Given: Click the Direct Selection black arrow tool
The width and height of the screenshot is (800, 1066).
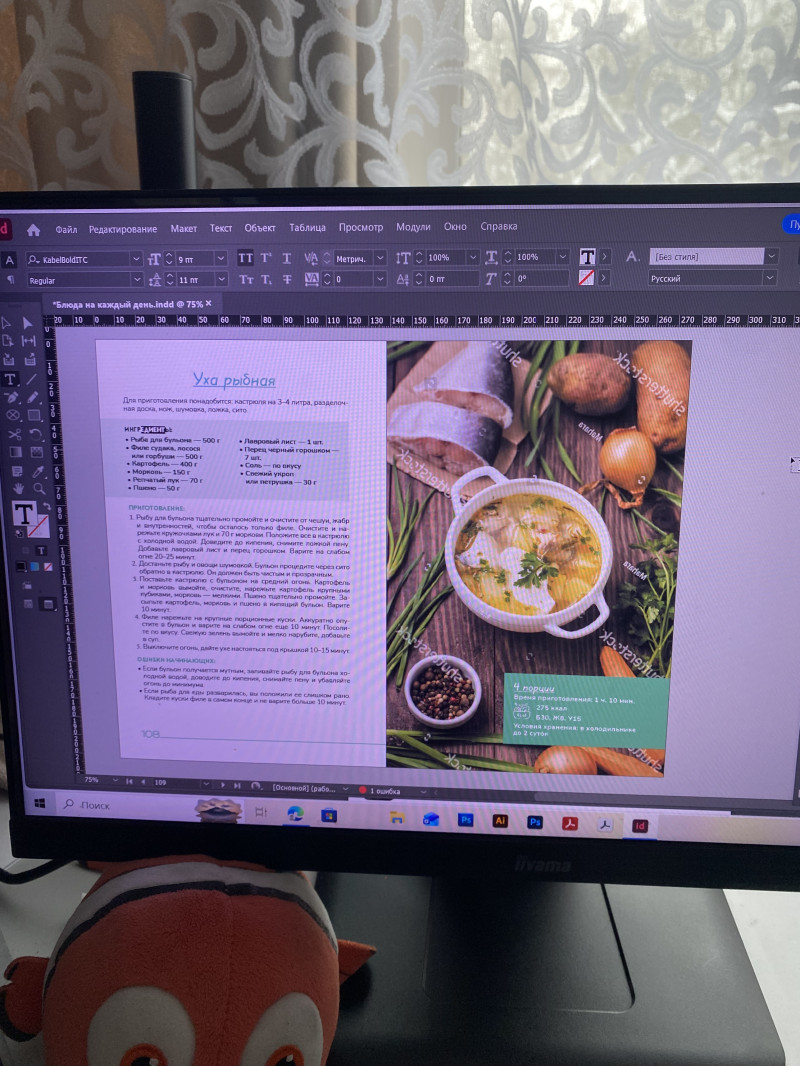Looking at the screenshot, I should tap(28, 323).
